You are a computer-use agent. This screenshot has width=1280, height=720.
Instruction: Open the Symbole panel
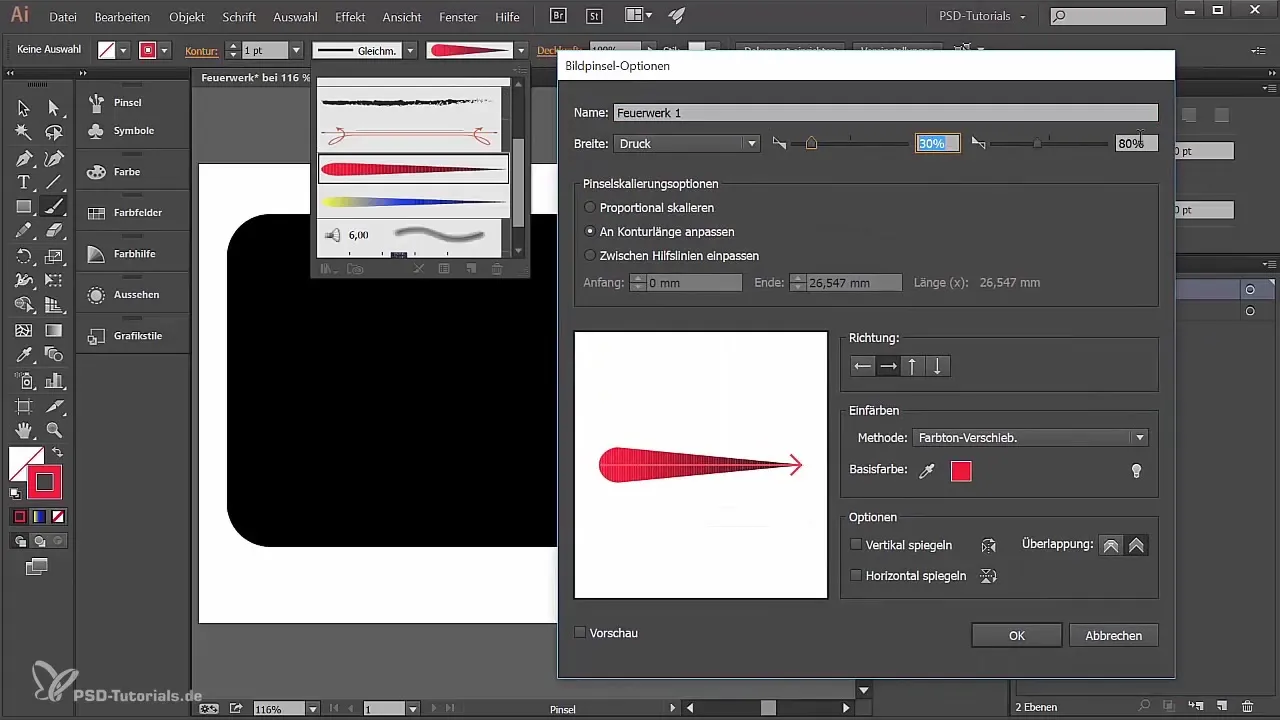[x=133, y=131]
